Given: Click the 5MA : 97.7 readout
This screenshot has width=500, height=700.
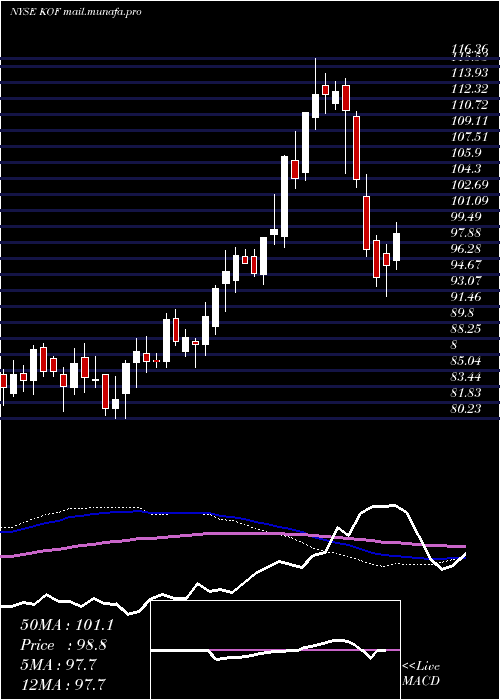Looking at the screenshot, I should pos(58,665).
